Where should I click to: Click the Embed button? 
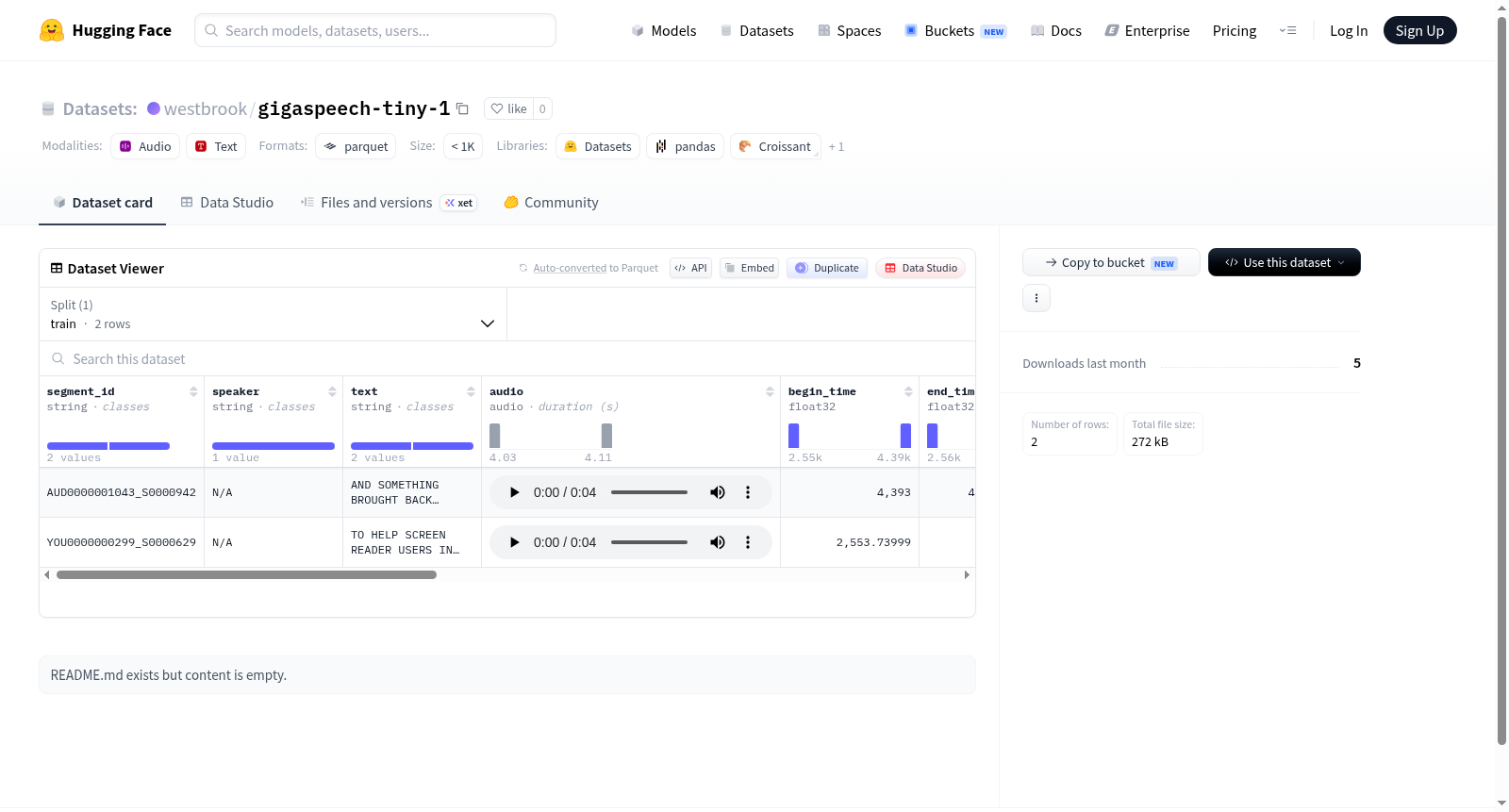click(750, 268)
